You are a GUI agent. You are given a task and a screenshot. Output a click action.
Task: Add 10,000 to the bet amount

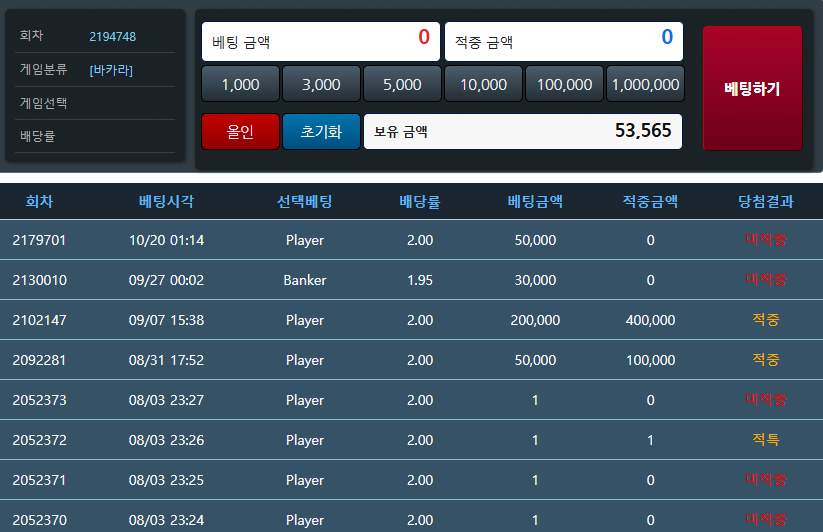483,84
